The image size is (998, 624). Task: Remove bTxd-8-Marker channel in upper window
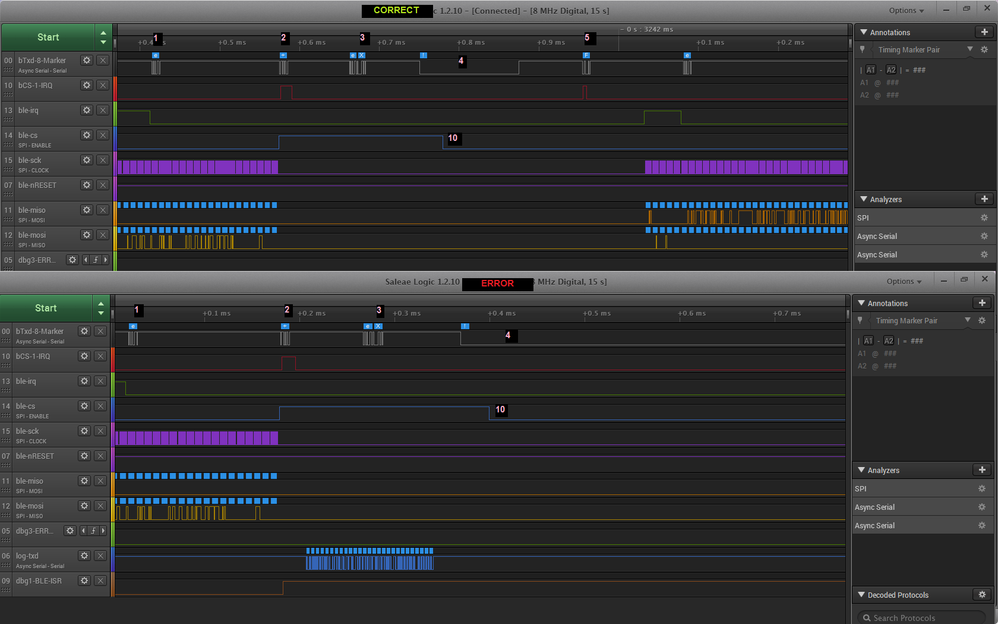102,60
